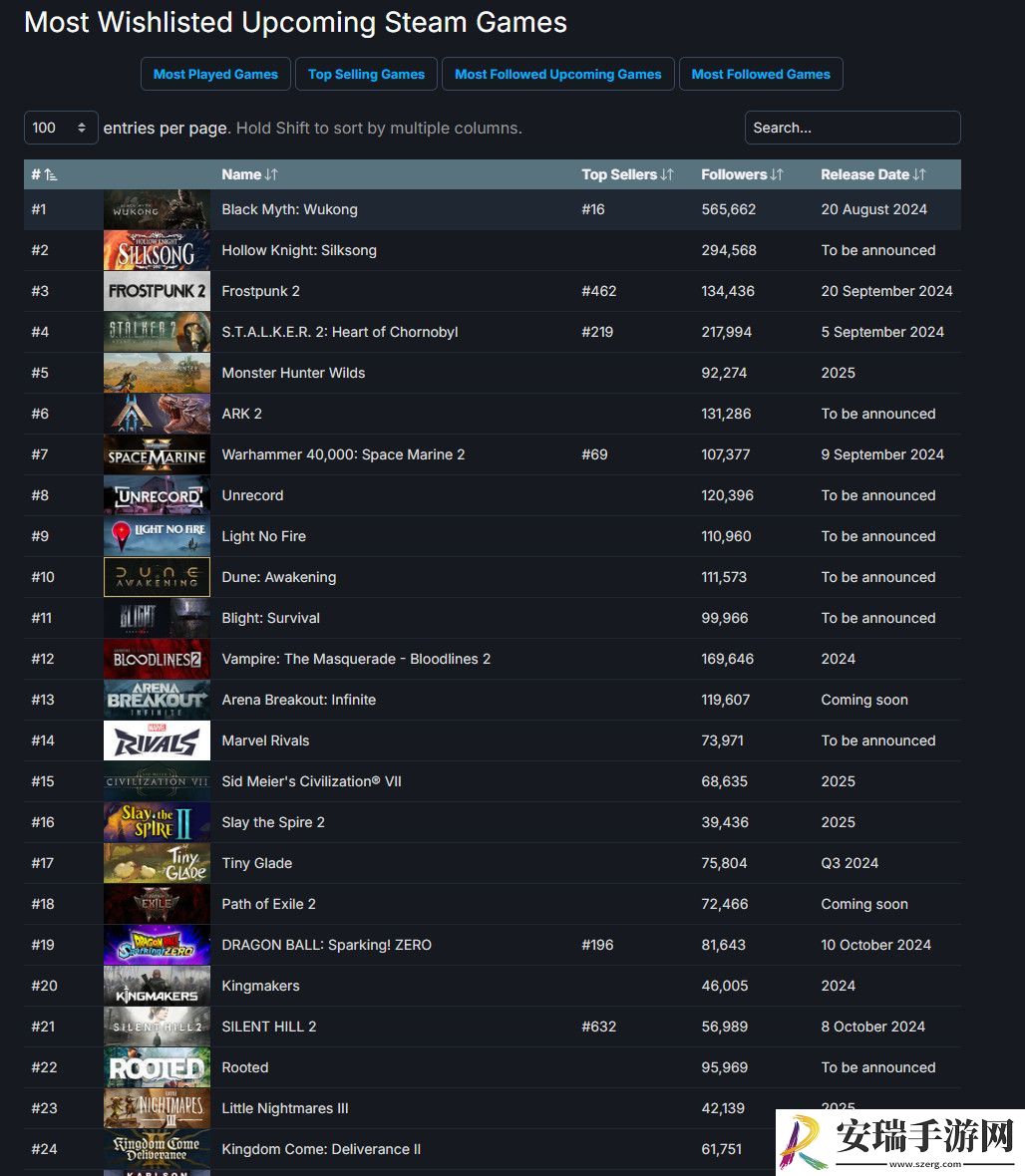Open Space Marine 2 thumbnail image
Image resolution: width=1025 pixels, height=1176 pixels.
(x=157, y=454)
